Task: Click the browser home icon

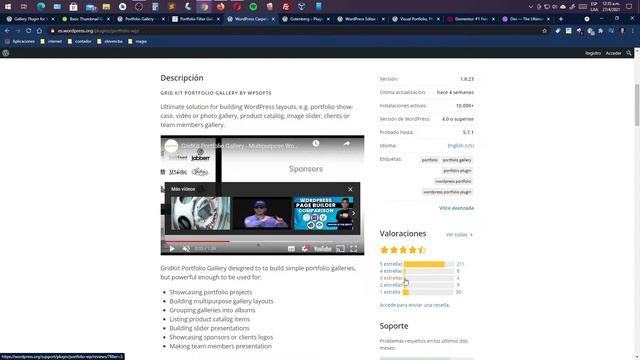Action: point(39,31)
